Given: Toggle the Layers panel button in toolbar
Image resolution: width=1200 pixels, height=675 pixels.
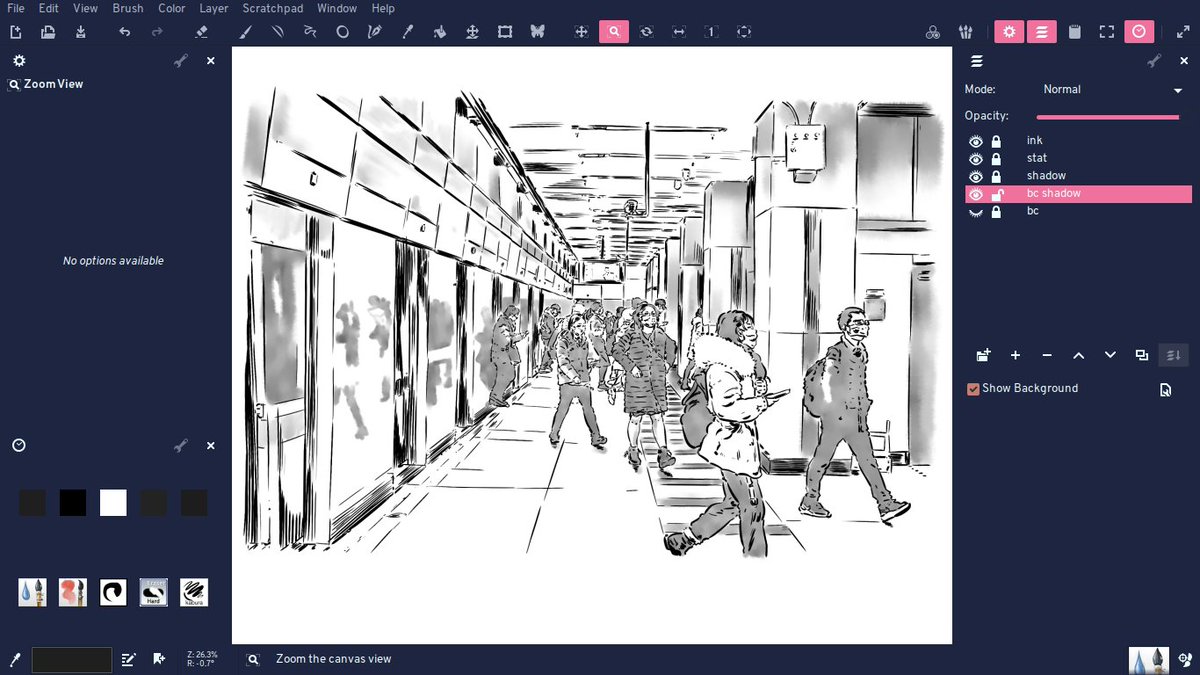Looking at the screenshot, I should (1042, 32).
